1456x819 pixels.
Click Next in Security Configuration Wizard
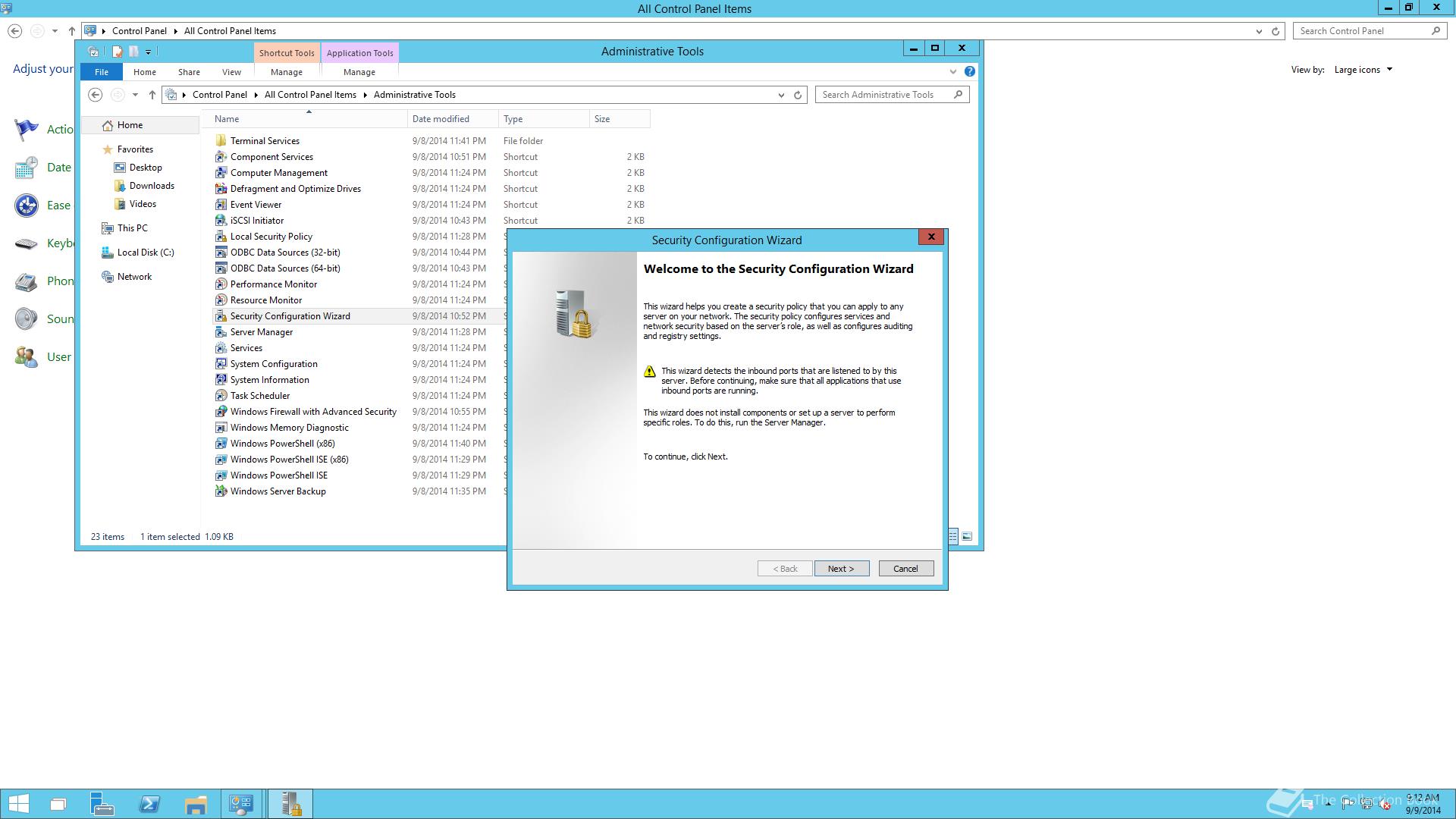841,569
